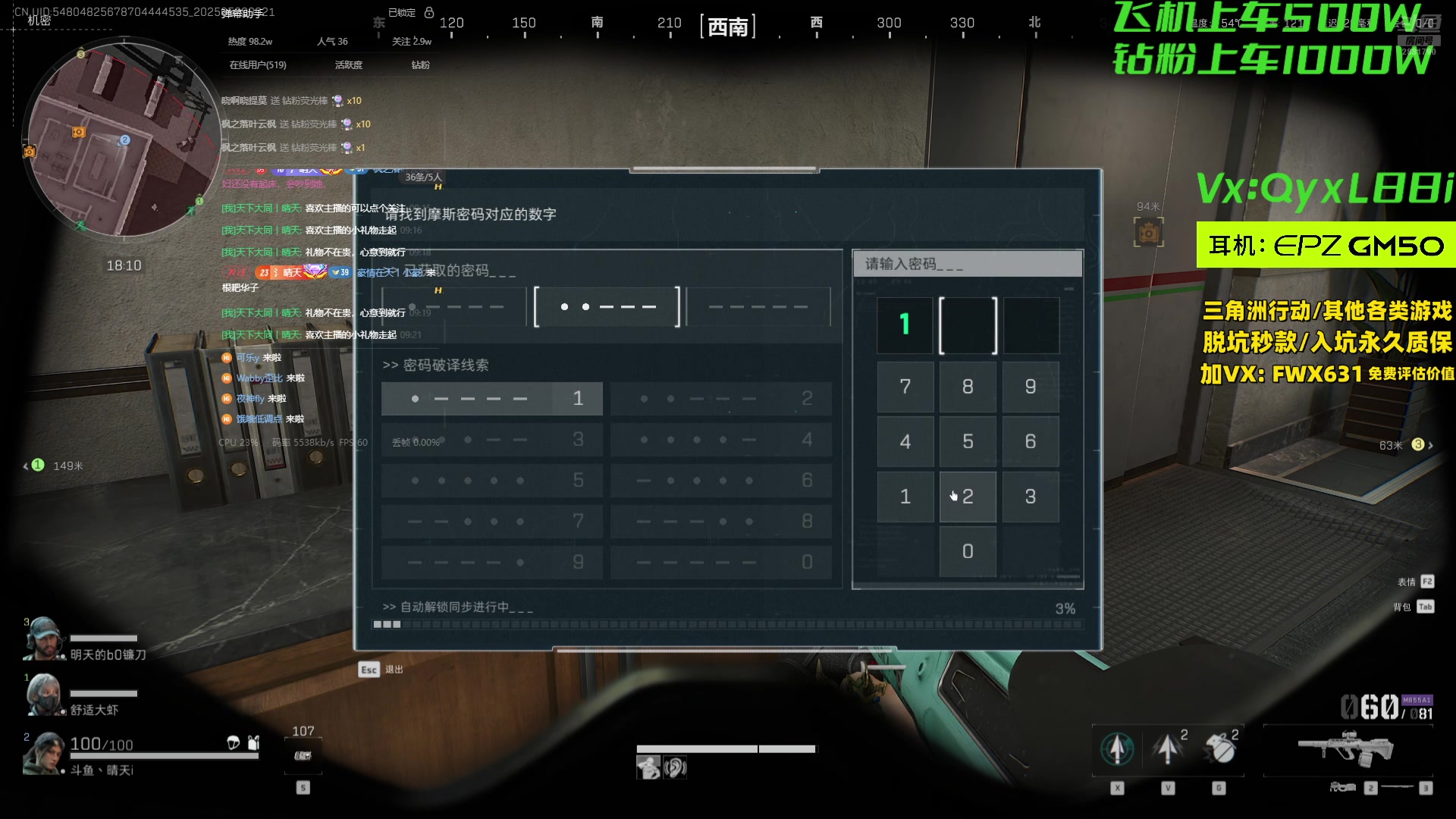Click keypad digit 1 on bottom row
Screen dimensions: 1456x819
coord(905,497)
